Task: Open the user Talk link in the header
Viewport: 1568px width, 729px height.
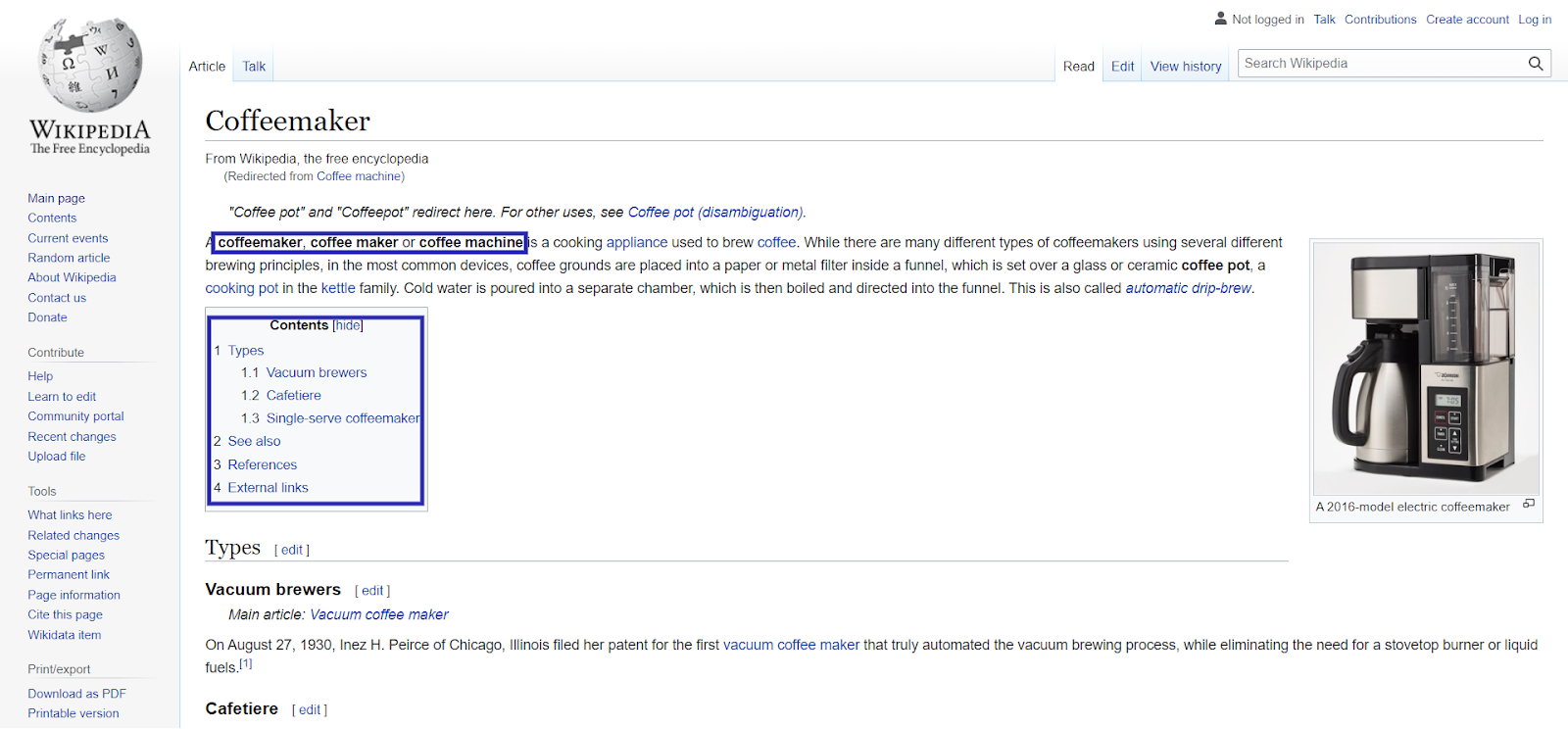Action: tap(1324, 20)
